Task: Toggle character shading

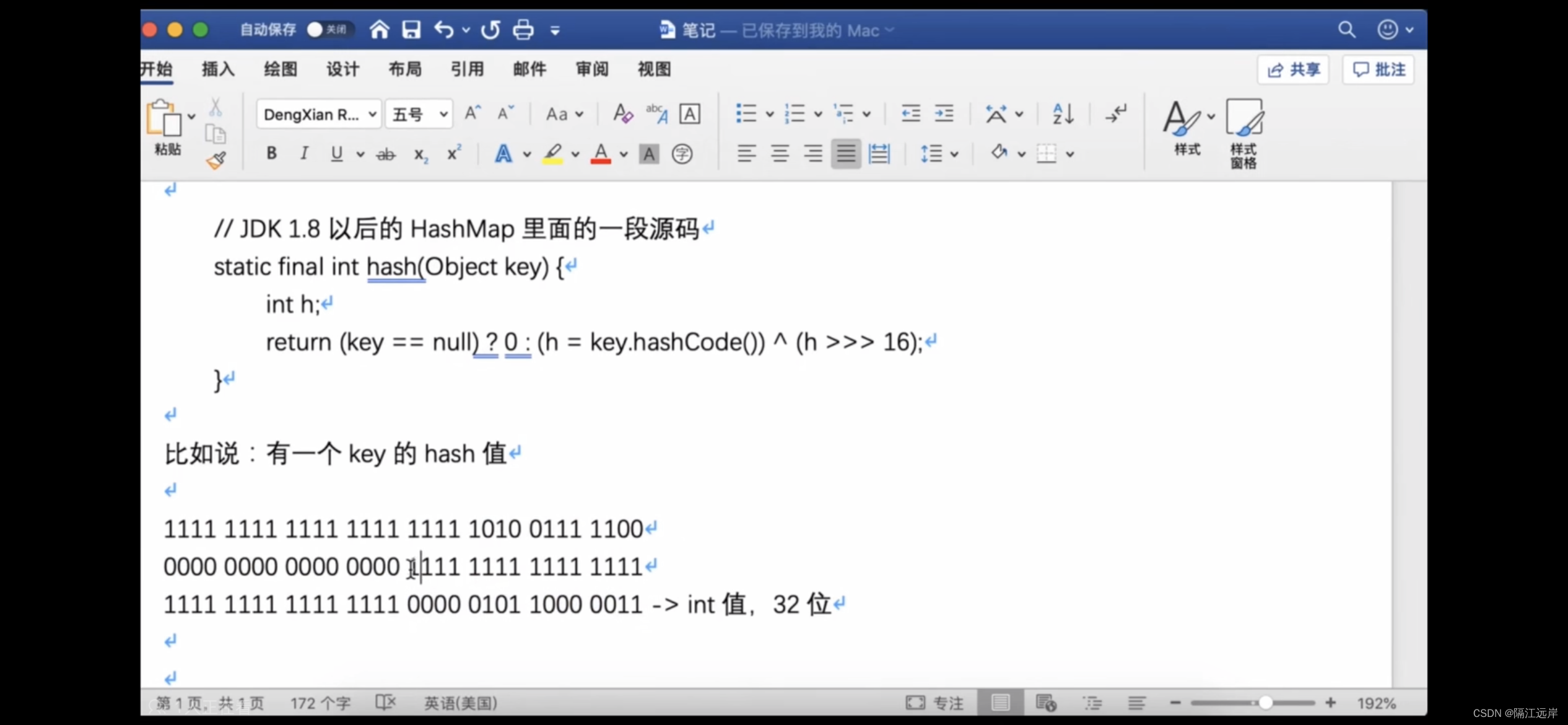Action: (648, 154)
